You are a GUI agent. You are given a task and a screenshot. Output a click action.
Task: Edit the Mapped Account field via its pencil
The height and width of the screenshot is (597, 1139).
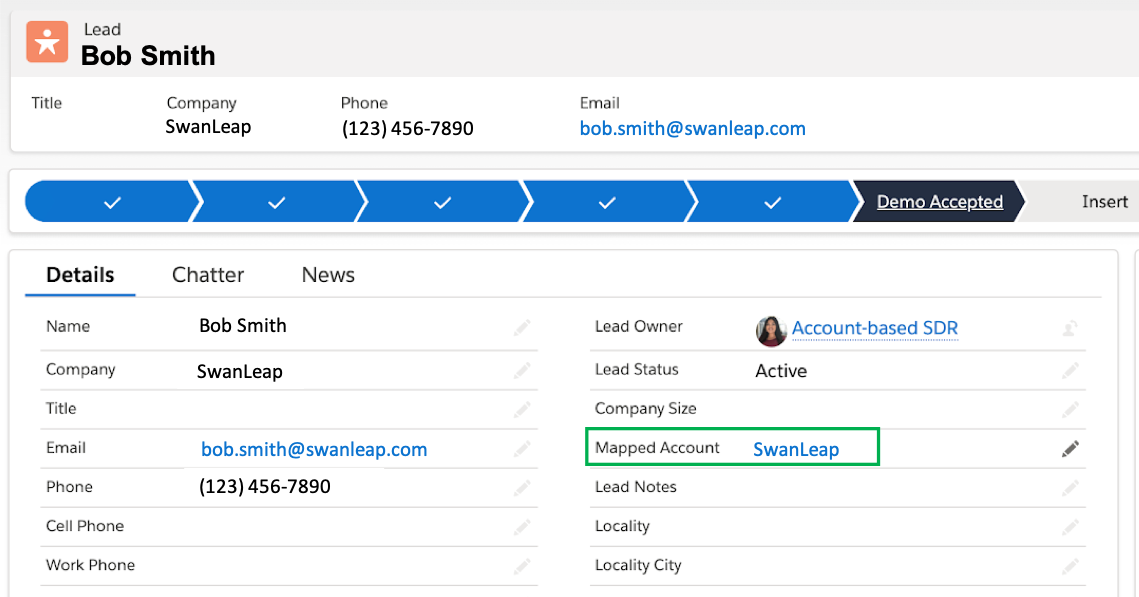click(x=1070, y=450)
